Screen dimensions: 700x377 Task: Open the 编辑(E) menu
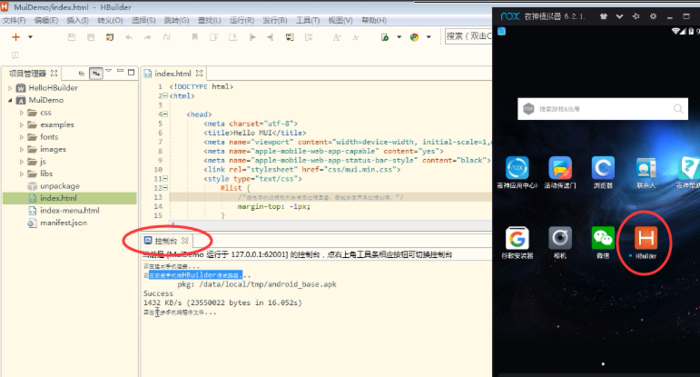tap(46, 21)
